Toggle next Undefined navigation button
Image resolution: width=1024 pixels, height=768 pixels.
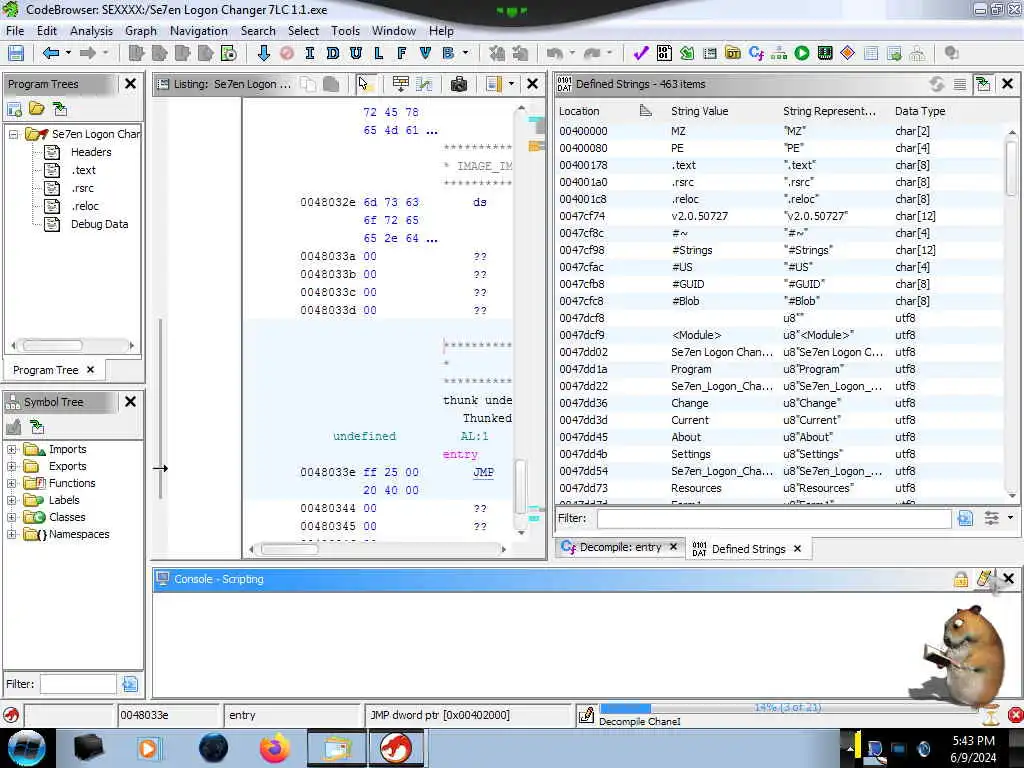pos(356,54)
